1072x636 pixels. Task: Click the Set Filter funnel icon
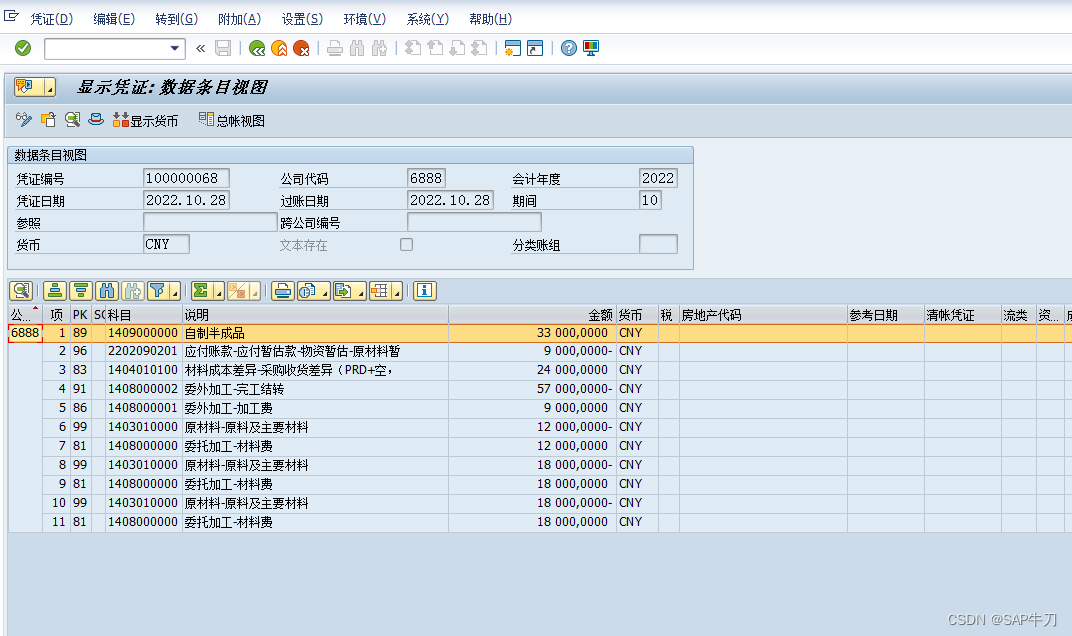(x=158, y=291)
